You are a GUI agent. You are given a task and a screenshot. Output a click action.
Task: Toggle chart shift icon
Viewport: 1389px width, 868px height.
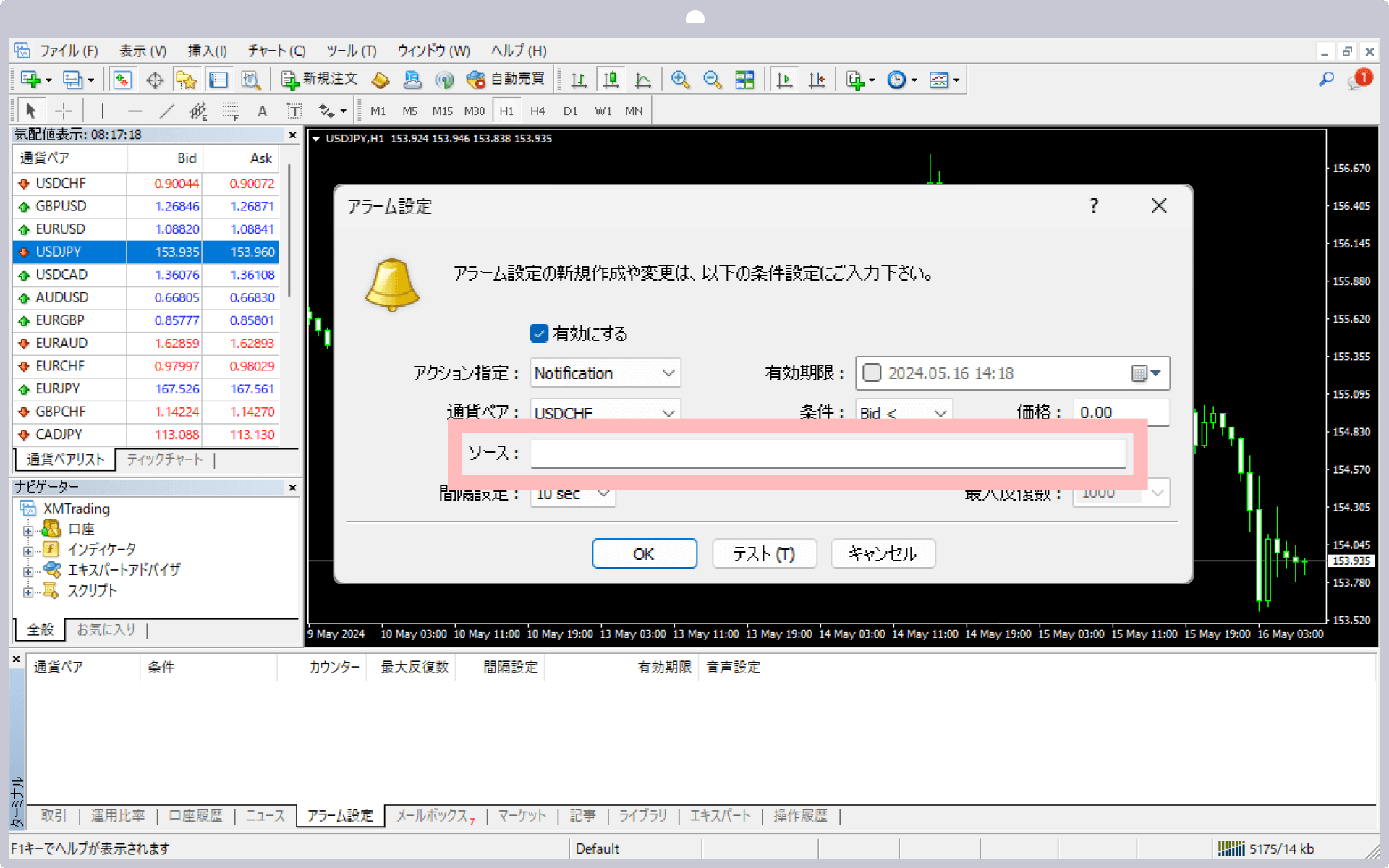(817, 80)
